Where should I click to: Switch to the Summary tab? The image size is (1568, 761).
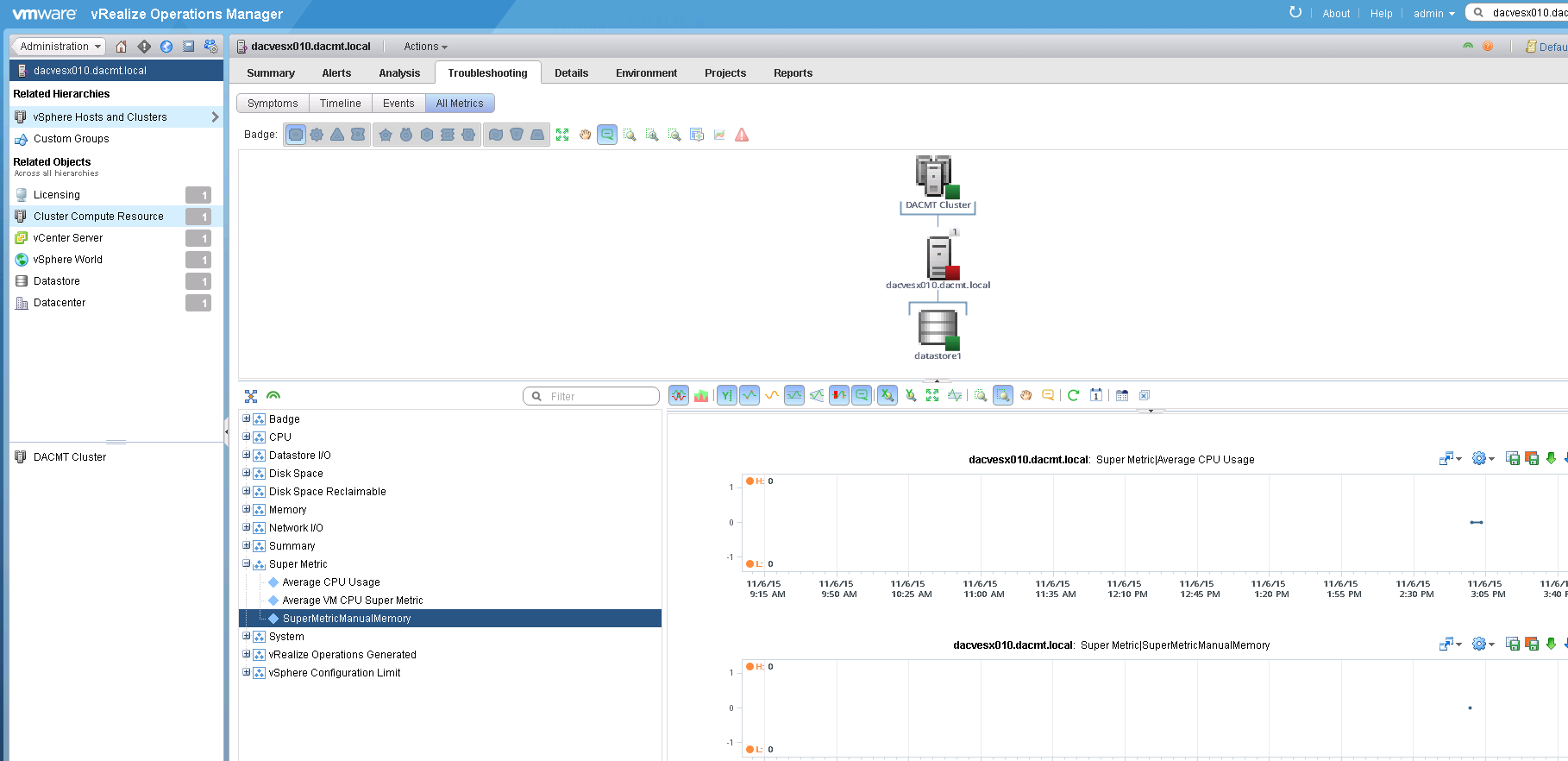271,73
